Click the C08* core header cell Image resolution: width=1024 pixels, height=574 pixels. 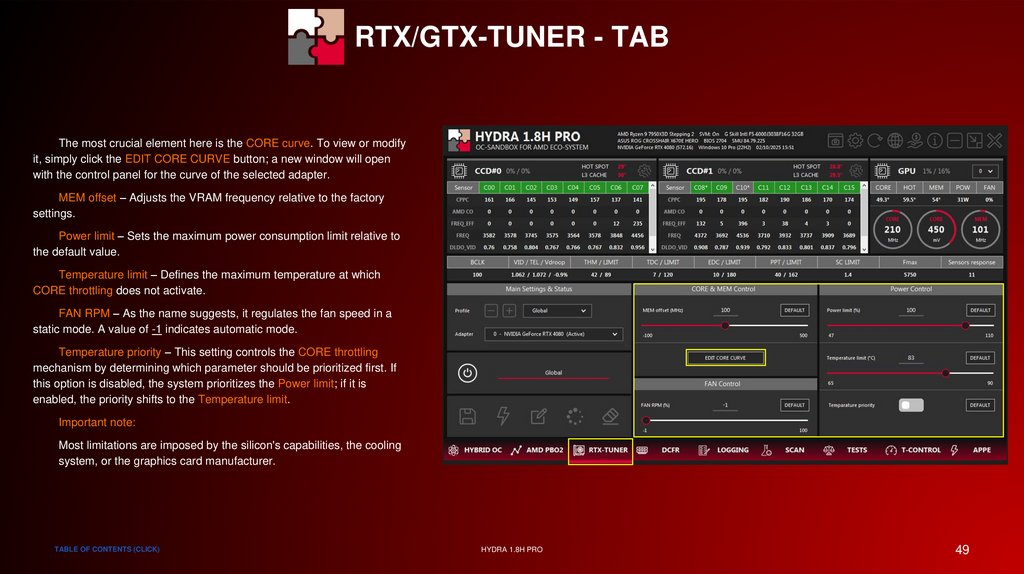701,187
